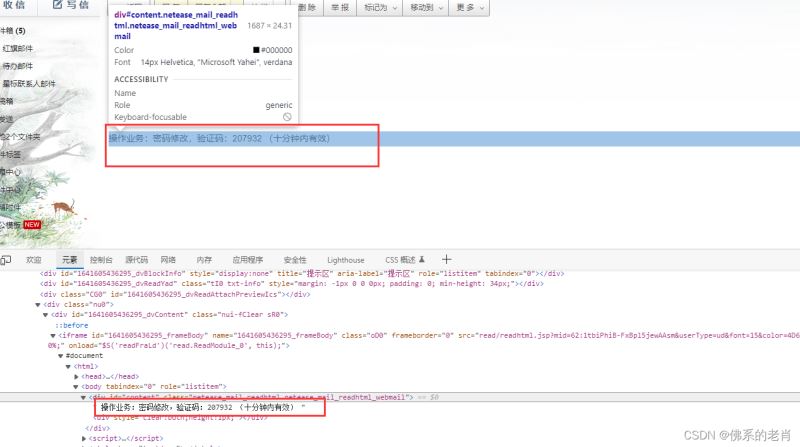
Task: Click the plus icon to add DevTools tab
Action: pyautogui.click(x=446, y=259)
